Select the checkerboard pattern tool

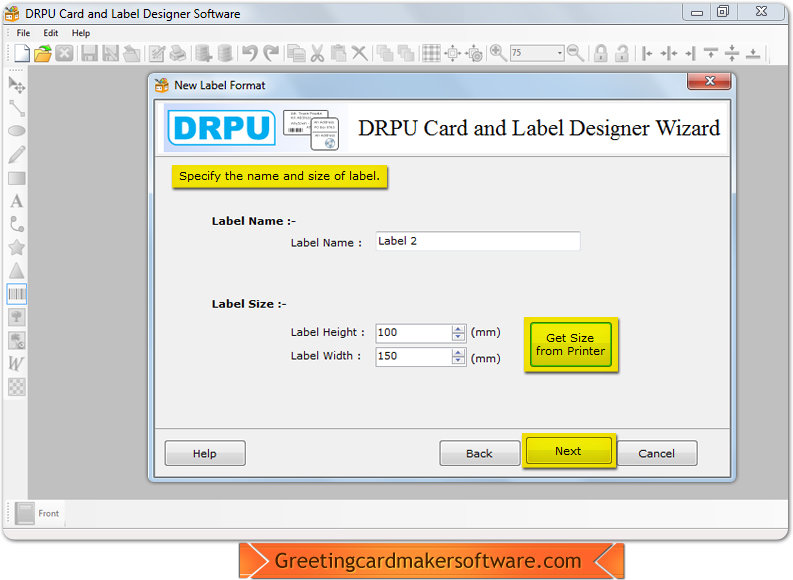click(17, 387)
